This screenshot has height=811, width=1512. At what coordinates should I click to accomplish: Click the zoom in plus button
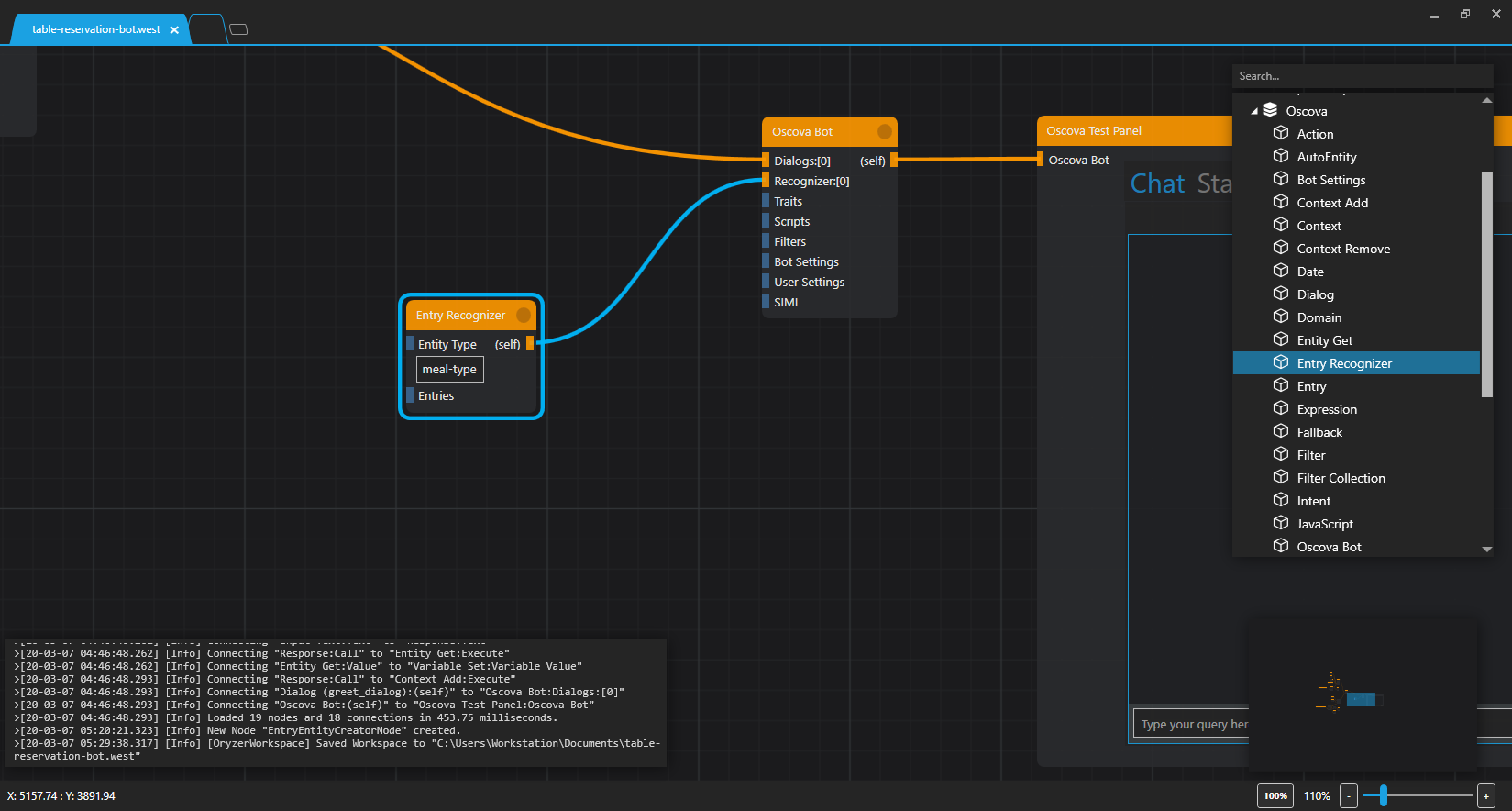tap(1486, 795)
